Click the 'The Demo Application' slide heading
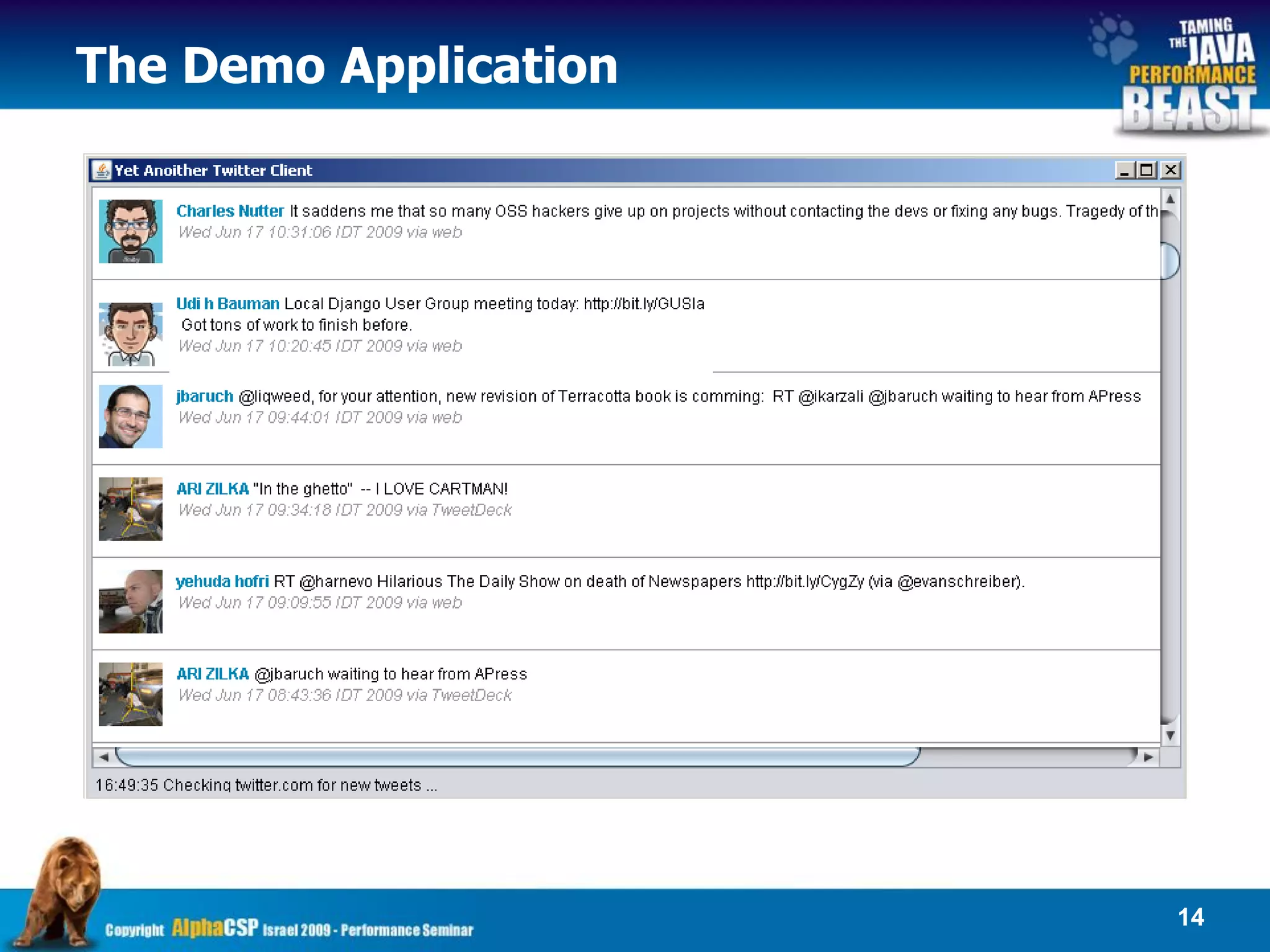1270x952 pixels. [347, 65]
